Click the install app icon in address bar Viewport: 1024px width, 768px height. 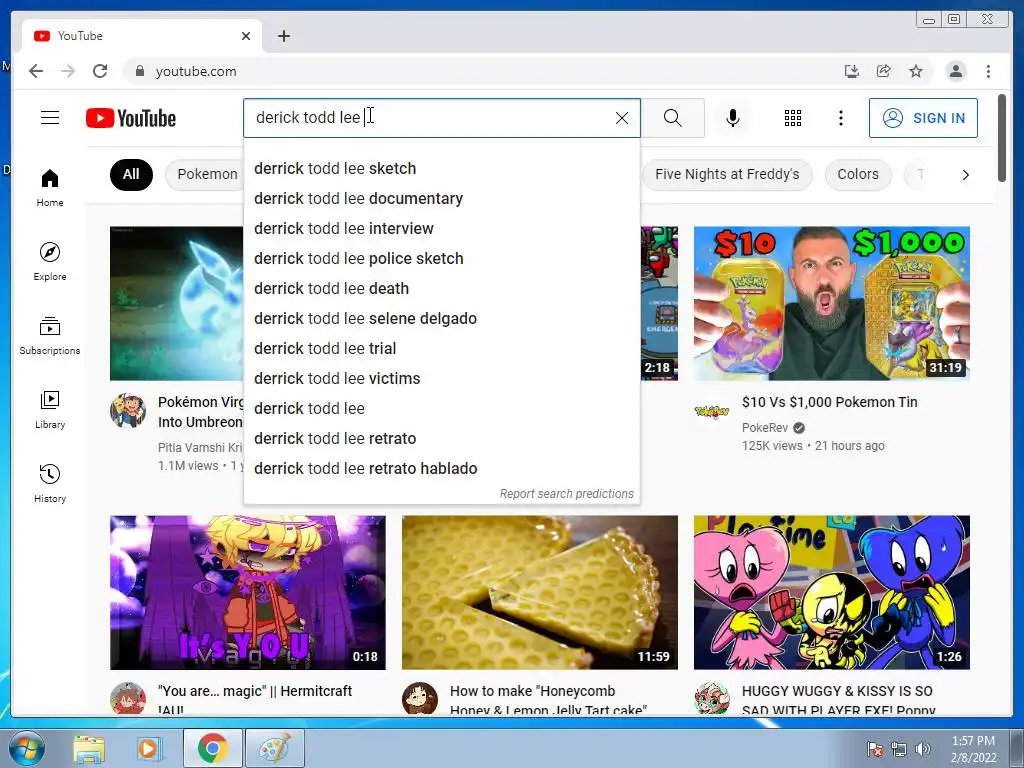click(x=852, y=71)
